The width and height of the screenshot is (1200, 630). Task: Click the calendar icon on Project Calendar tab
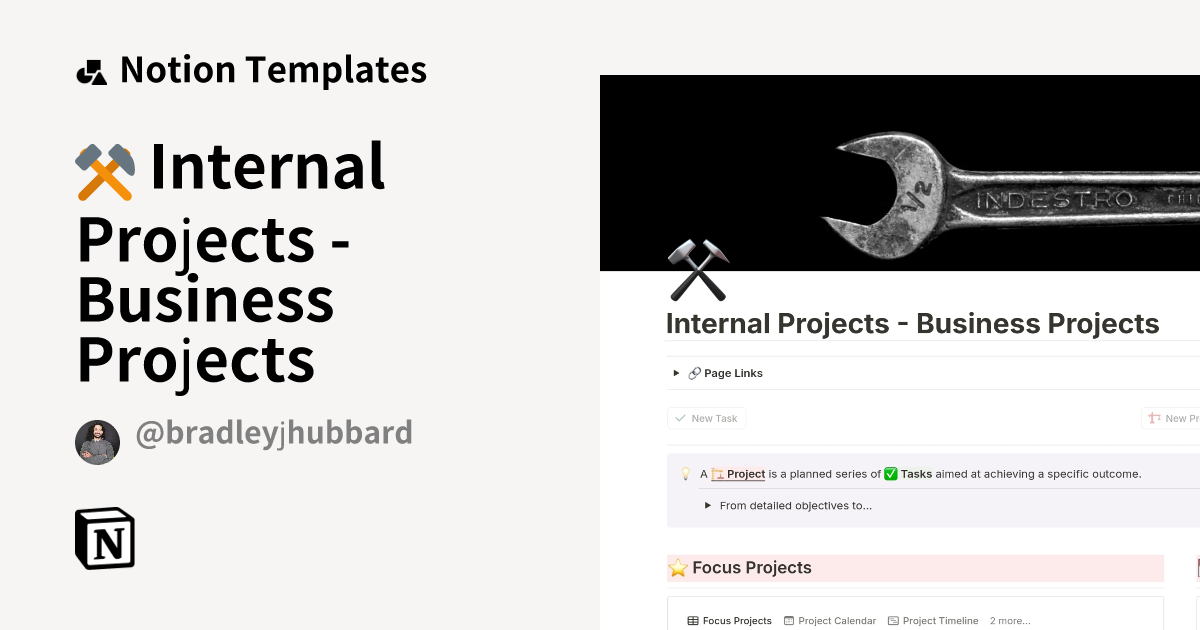pyautogui.click(x=791, y=620)
